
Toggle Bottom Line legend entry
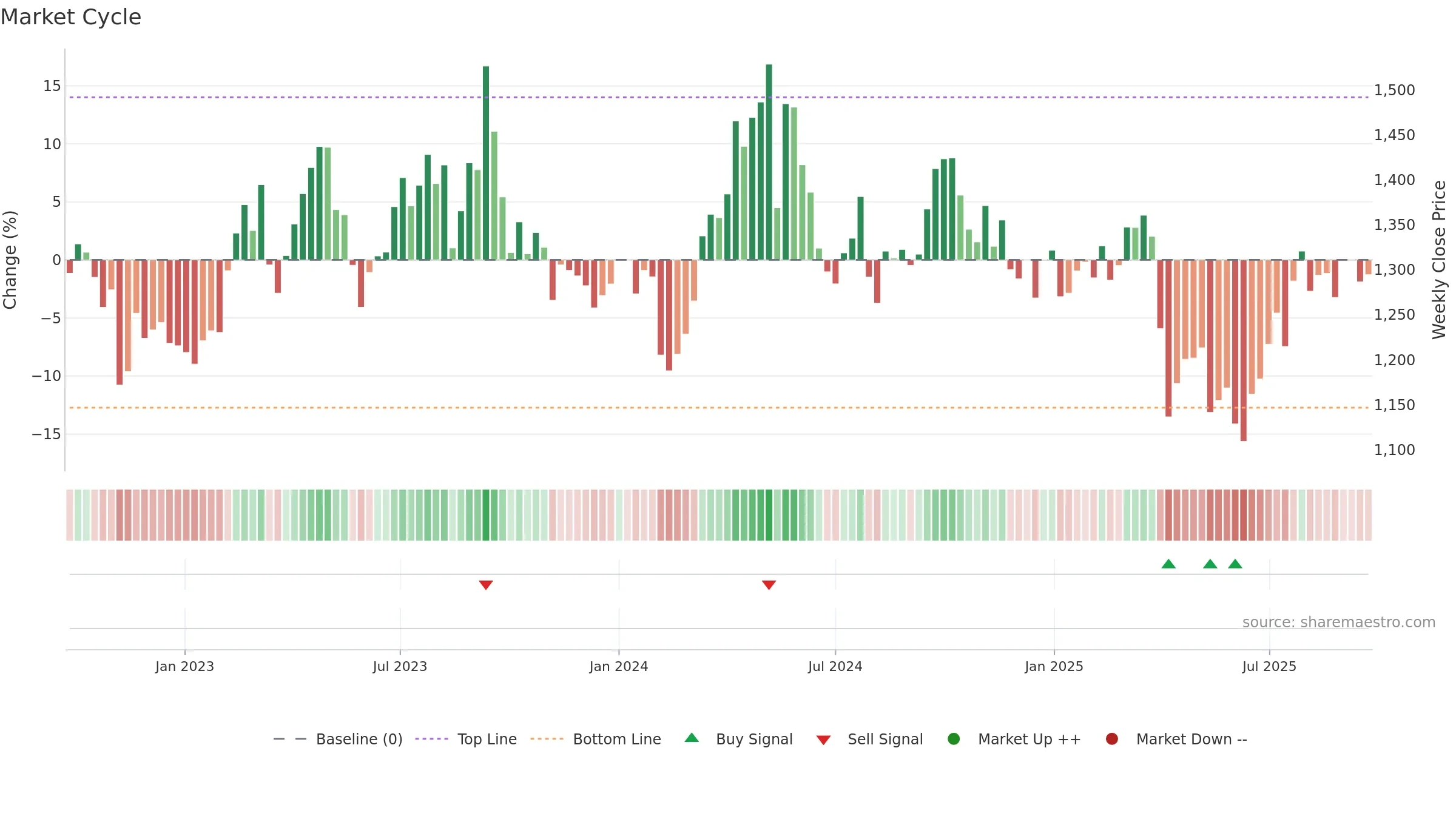point(596,740)
